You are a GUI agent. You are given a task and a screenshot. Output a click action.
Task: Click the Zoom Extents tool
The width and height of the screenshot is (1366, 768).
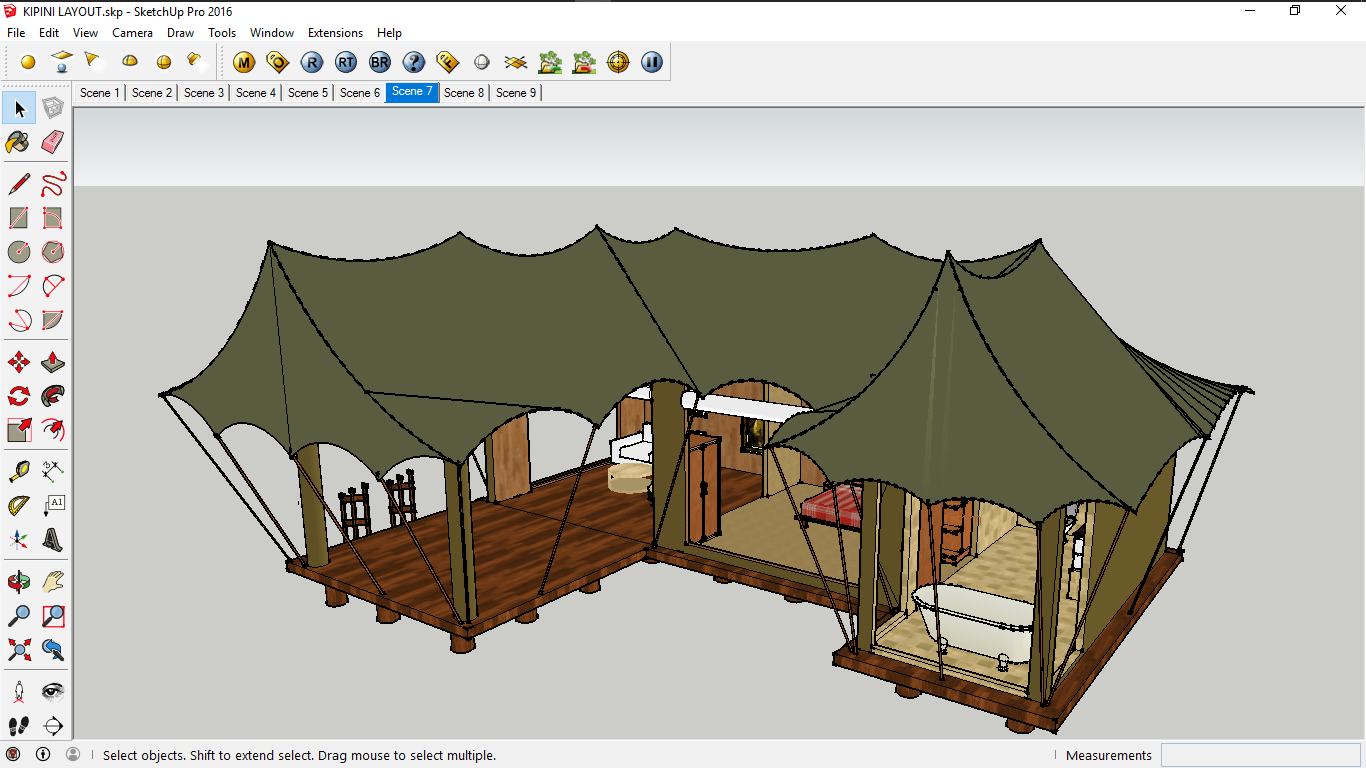(18, 650)
